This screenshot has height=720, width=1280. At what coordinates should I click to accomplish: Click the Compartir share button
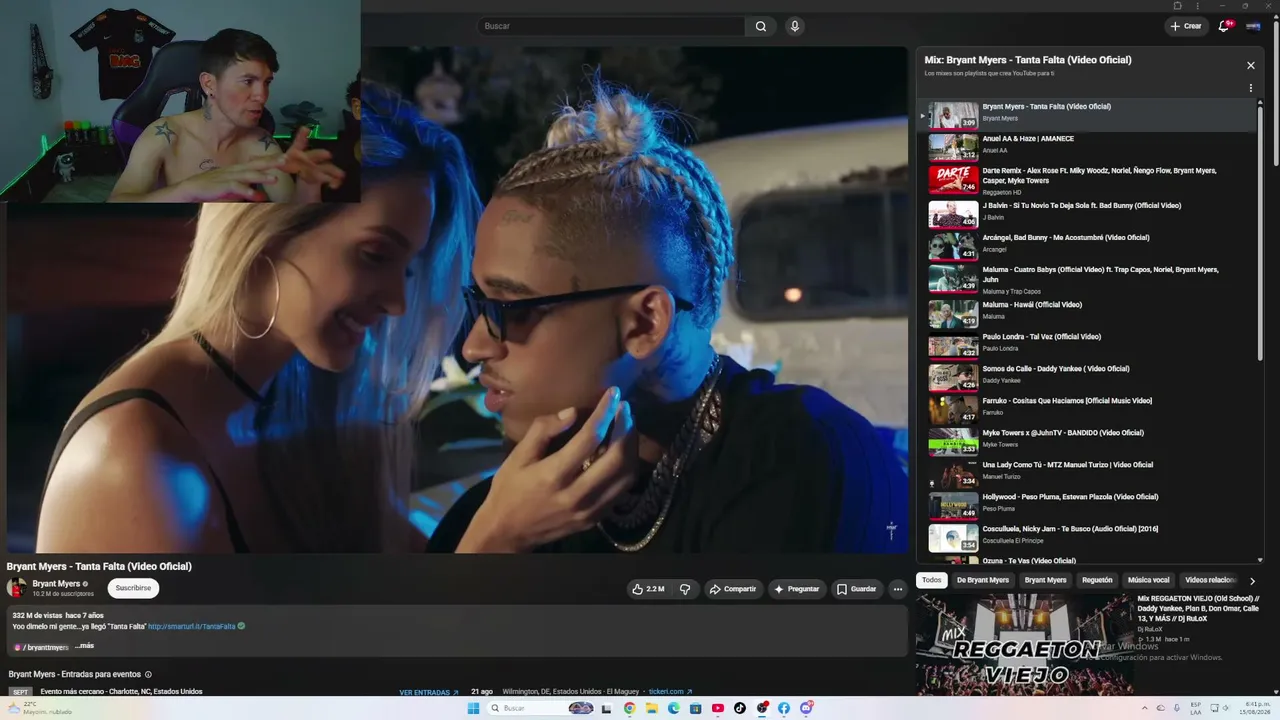733,589
